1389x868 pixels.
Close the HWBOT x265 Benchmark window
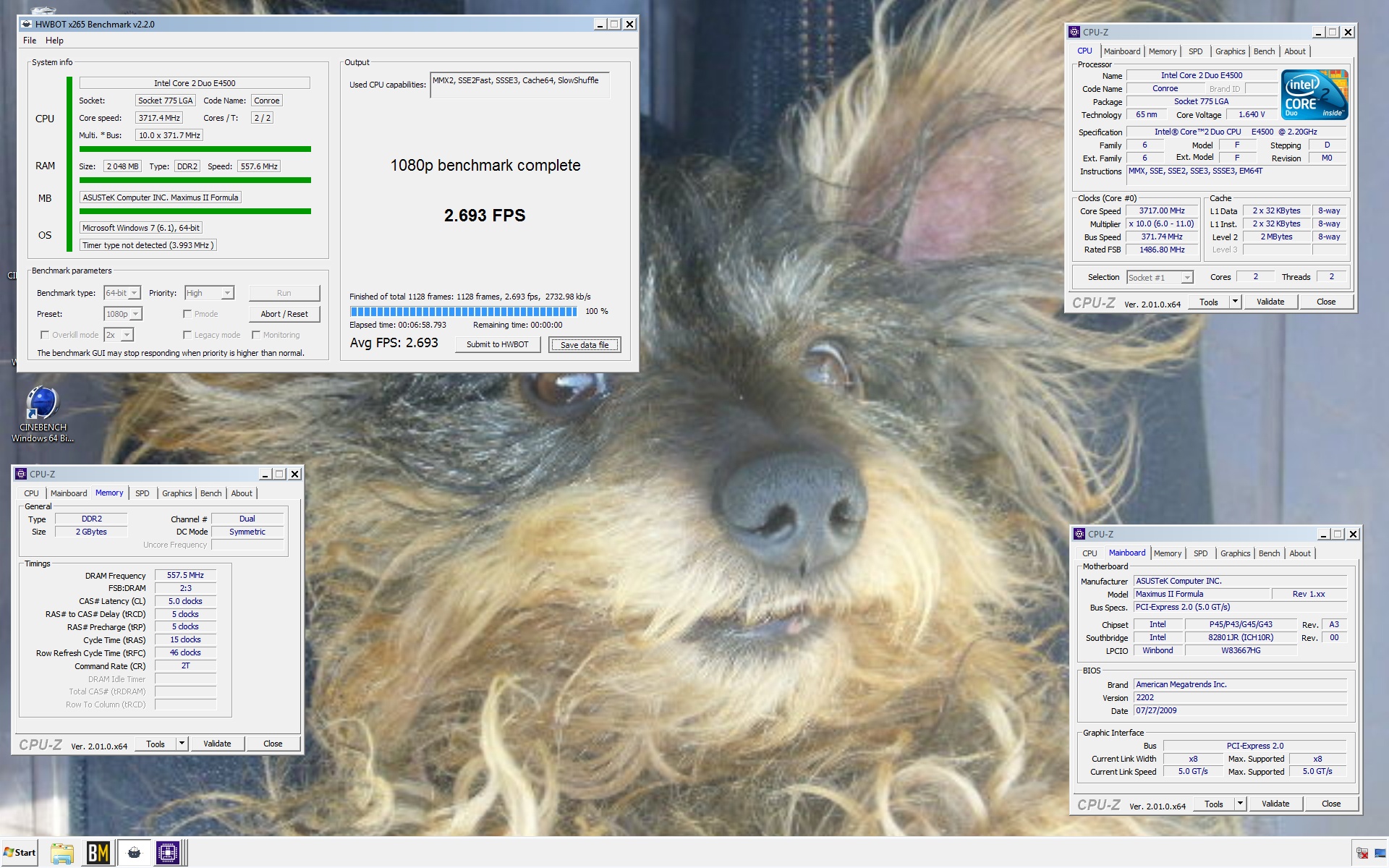coord(629,24)
